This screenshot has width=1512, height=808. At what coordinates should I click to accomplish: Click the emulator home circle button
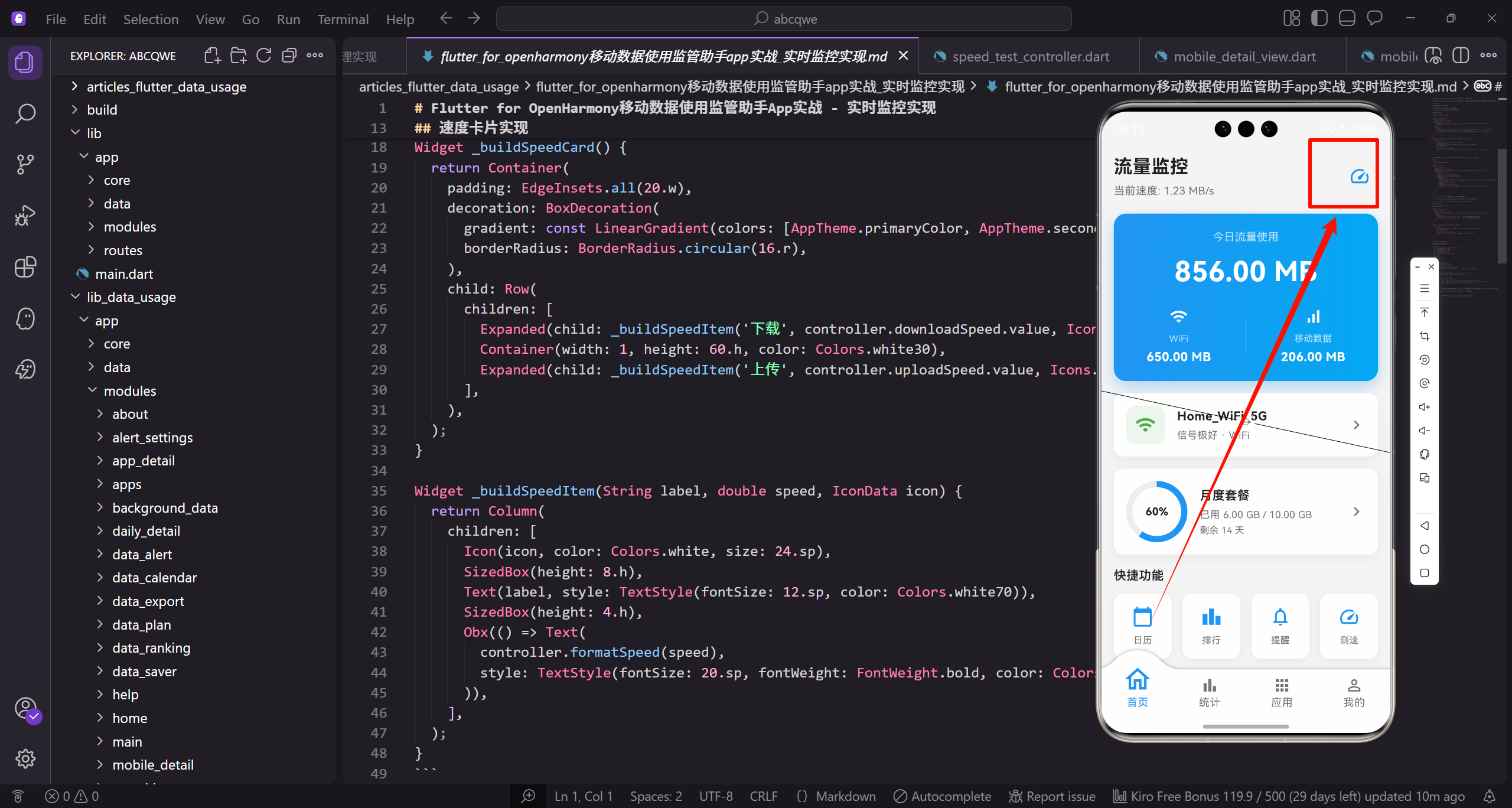1425,549
